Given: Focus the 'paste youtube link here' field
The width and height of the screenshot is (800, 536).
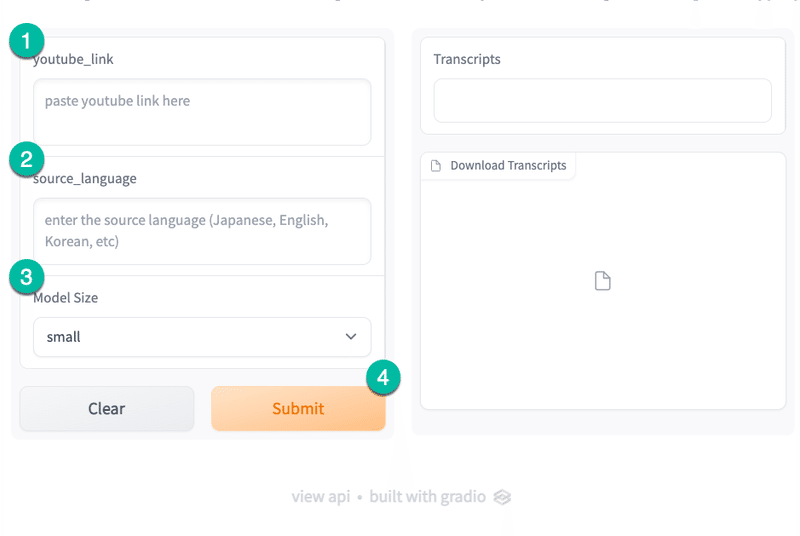Looking at the screenshot, I should click(x=201, y=112).
